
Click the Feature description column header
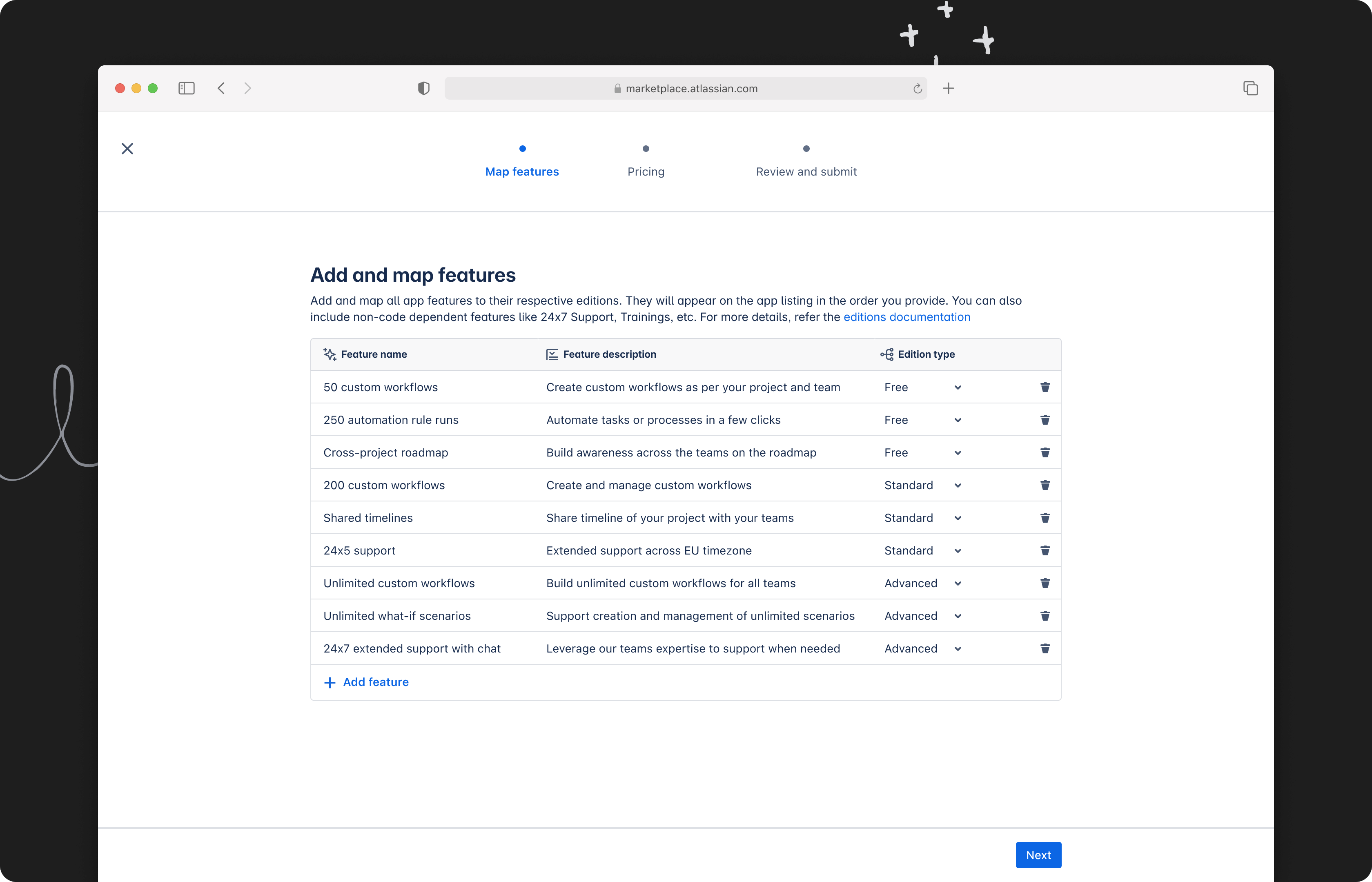[x=609, y=354]
